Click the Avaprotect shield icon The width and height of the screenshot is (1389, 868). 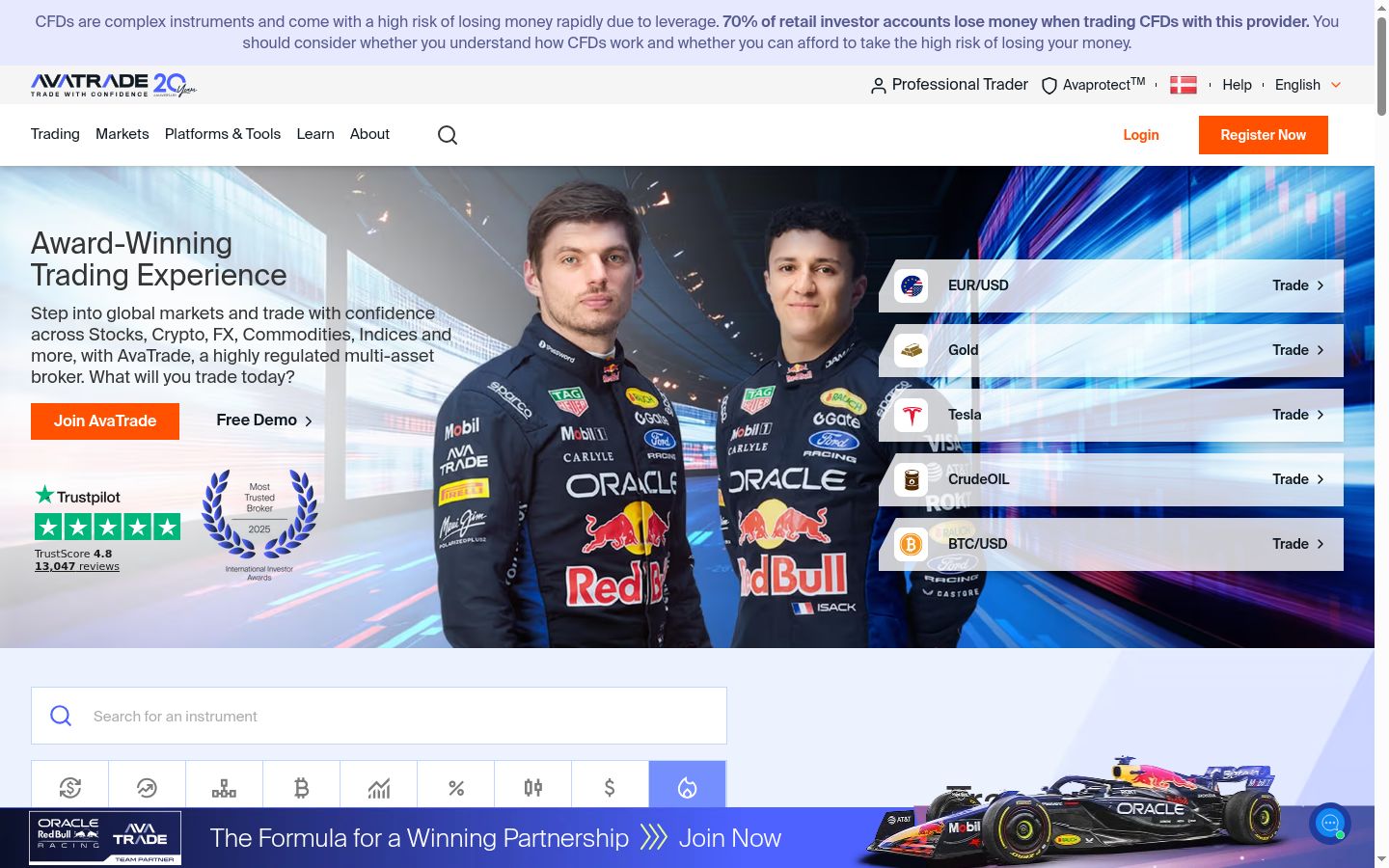click(x=1049, y=86)
